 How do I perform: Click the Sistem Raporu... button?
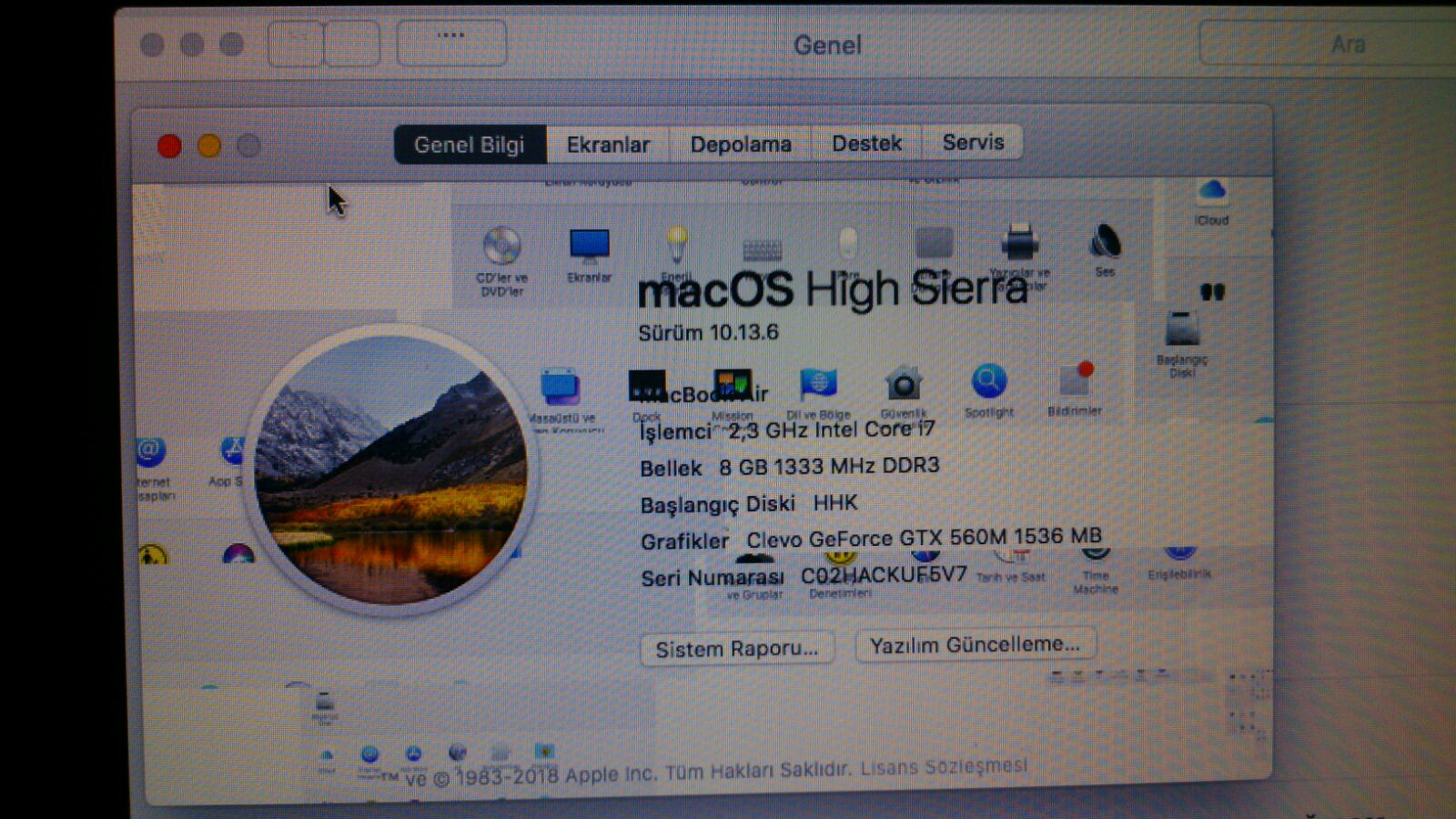tap(736, 649)
